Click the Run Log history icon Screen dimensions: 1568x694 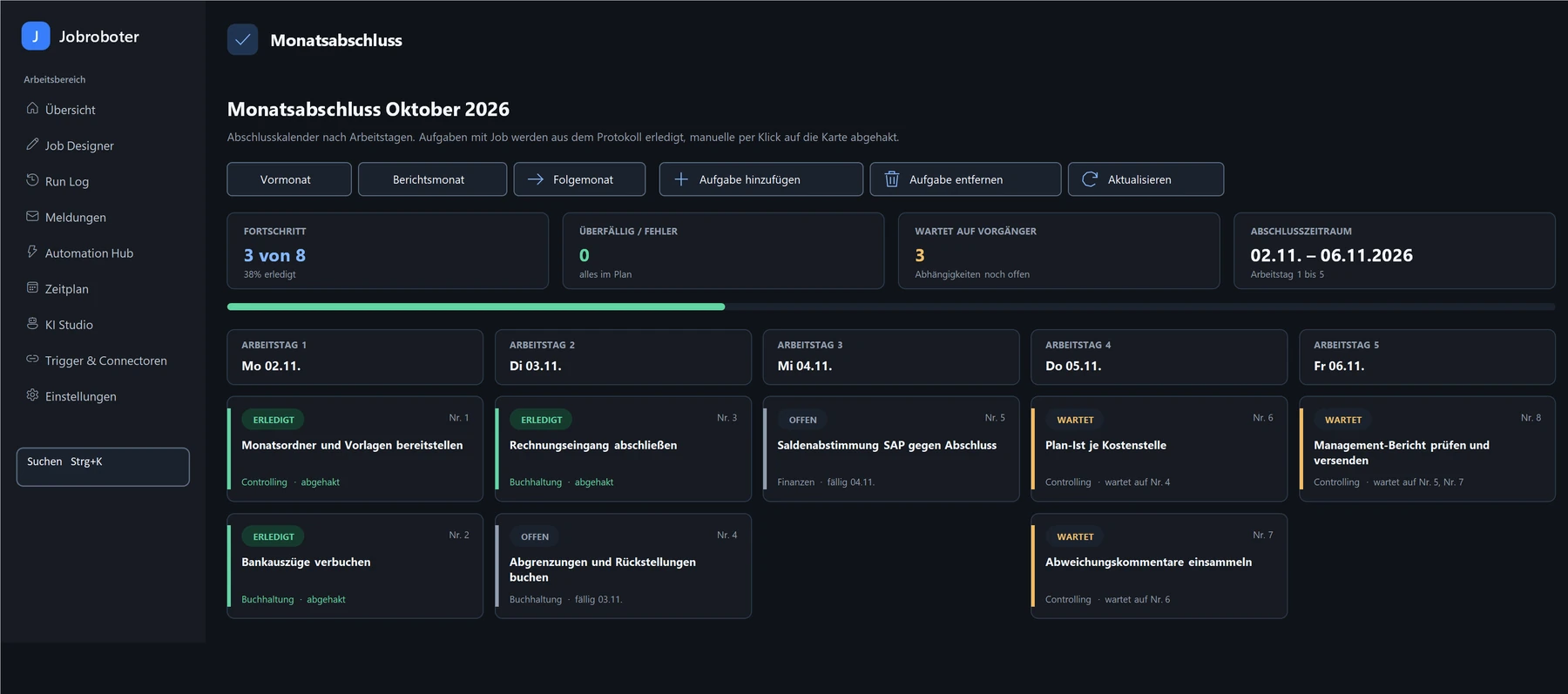point(32,180)
